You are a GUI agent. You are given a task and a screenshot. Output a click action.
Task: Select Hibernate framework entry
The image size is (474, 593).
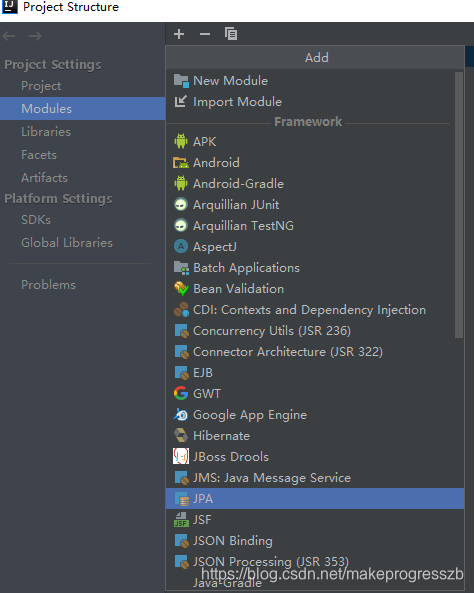[315, 436]
